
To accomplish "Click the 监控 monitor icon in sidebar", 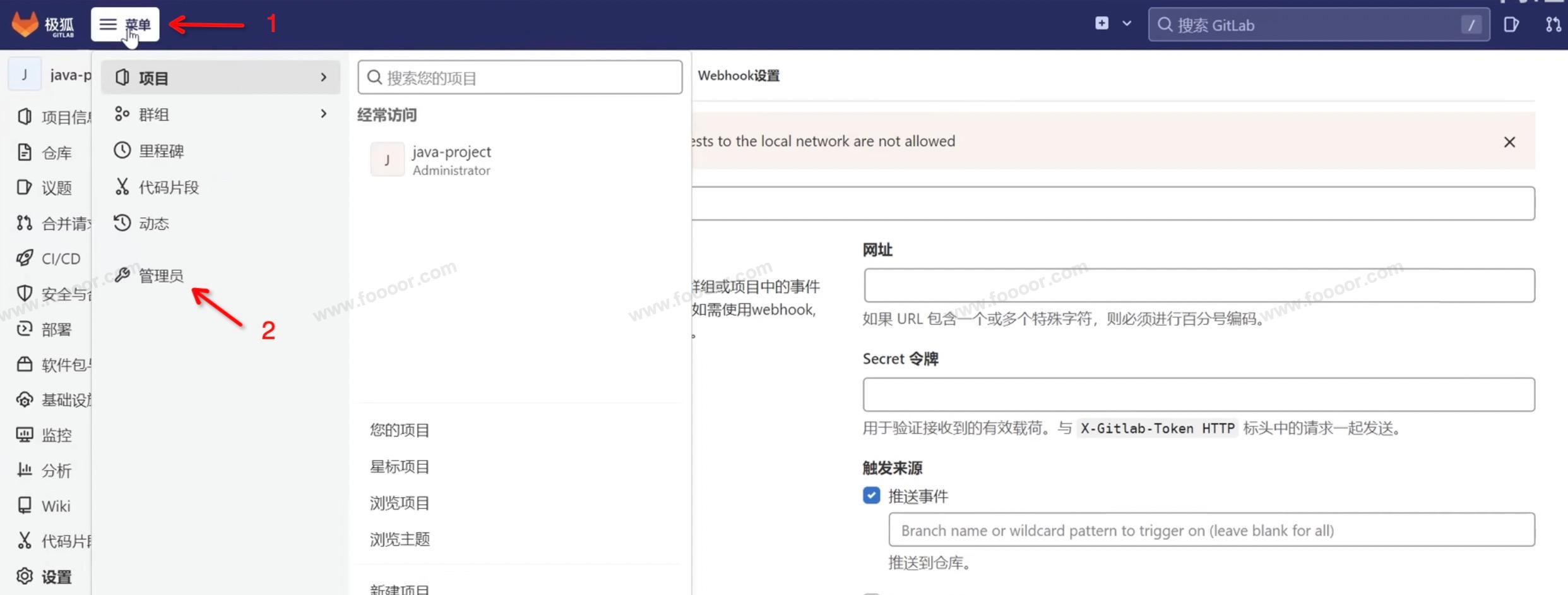I will [x=25, y=435].
